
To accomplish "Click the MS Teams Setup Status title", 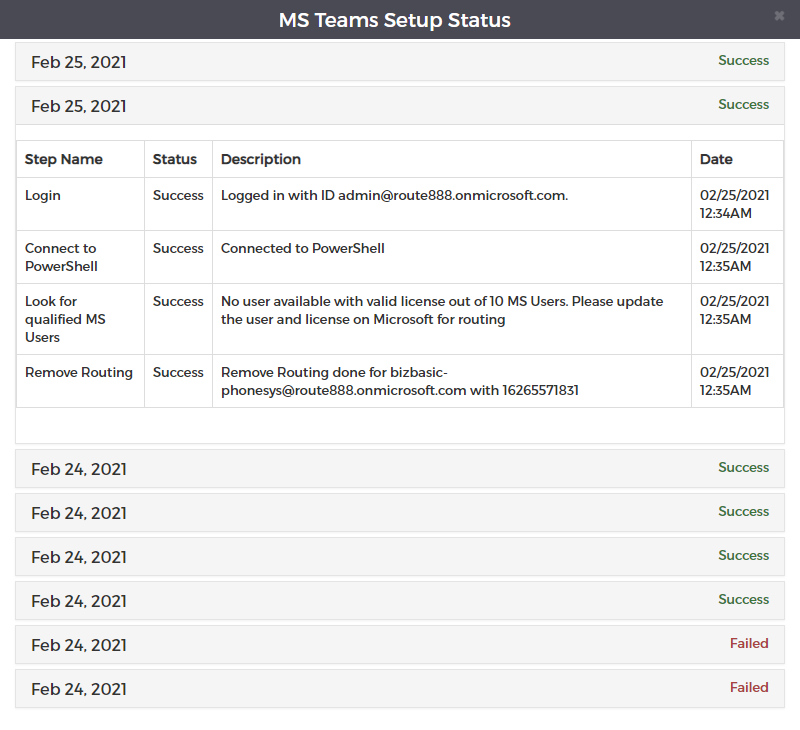I will coord(394,20).
